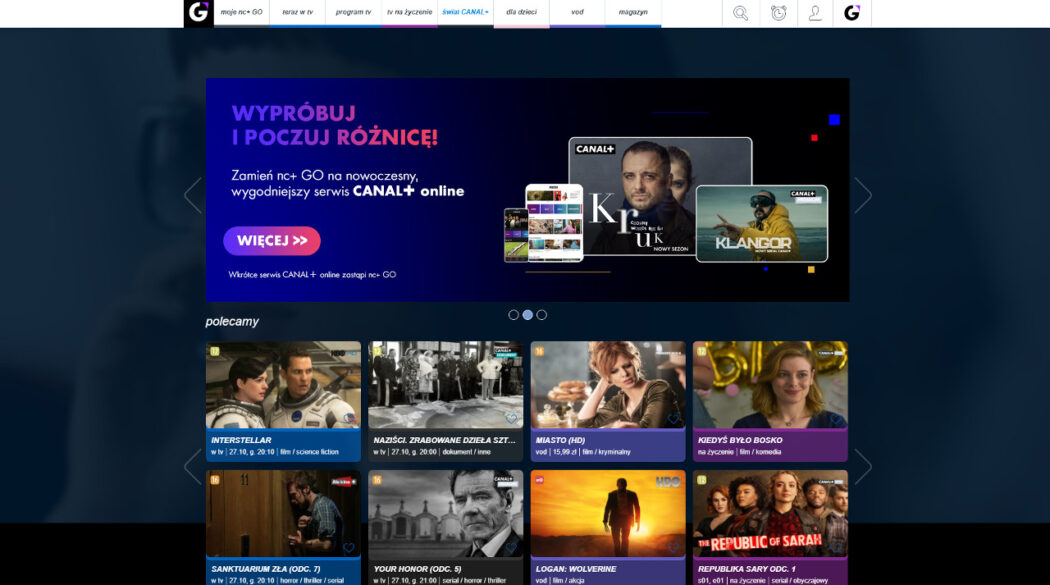1050x585 pixels.
Task: Switch to dla dzieci tab
Action: (x=522, y=13)
